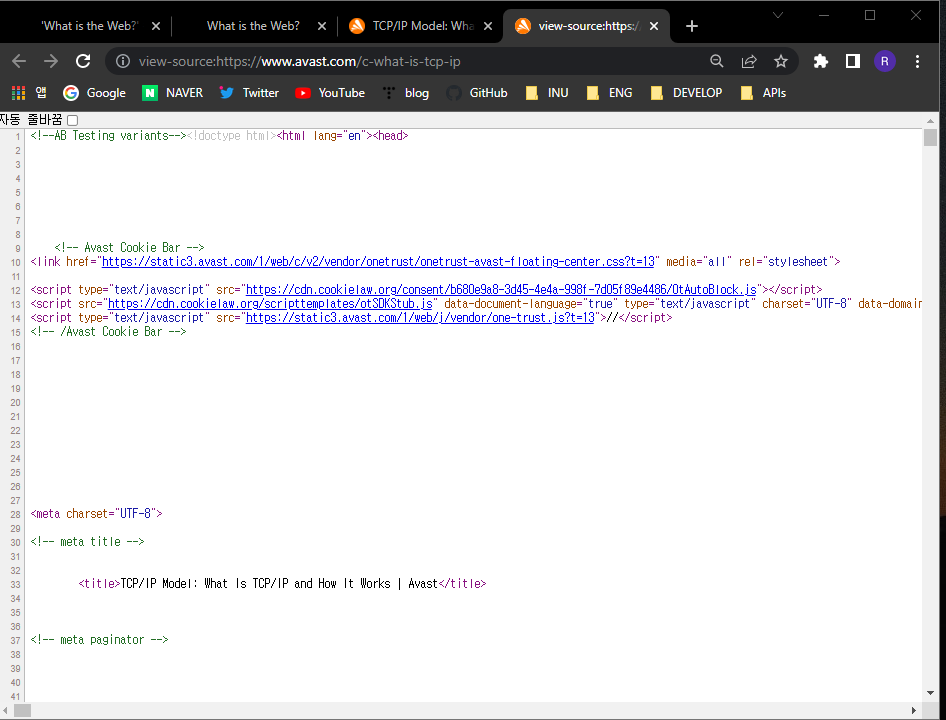946x720 pixels.
Task: Open a new tab with plus button
Action: (x=692, y=26)
